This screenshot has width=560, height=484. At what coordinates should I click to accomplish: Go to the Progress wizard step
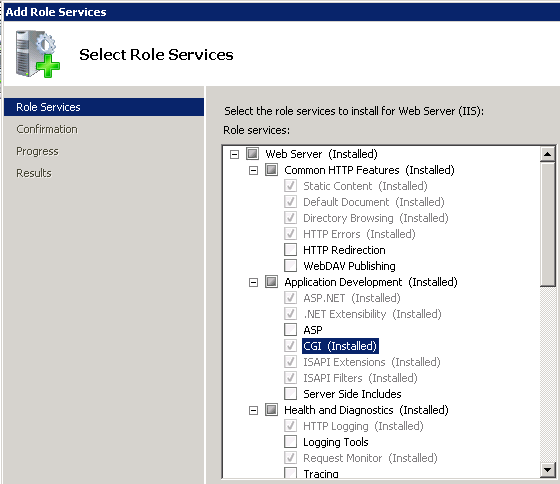37,151
